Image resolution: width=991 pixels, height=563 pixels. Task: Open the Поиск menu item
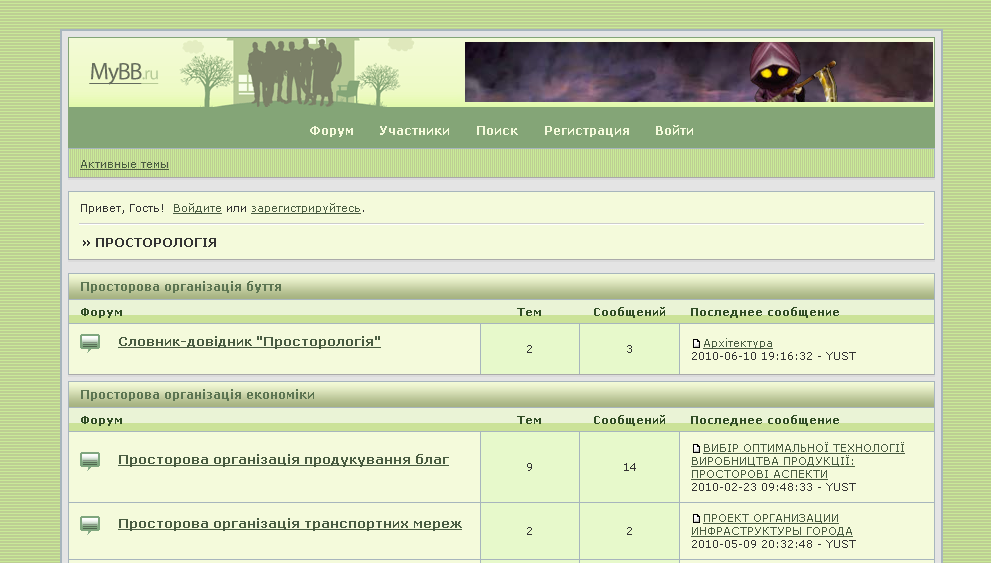click(x=497, y=131)
